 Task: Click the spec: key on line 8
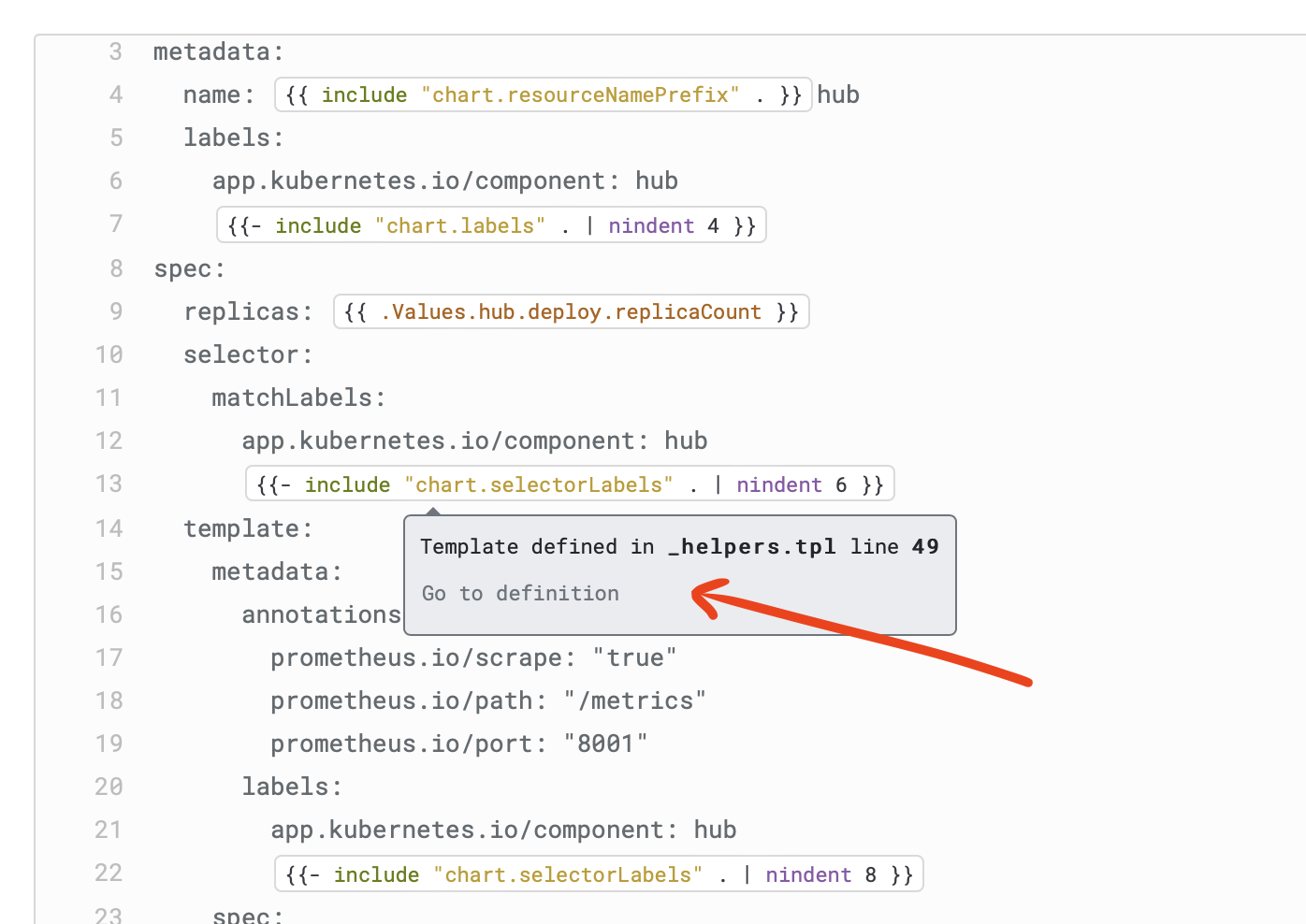(188, 268)
